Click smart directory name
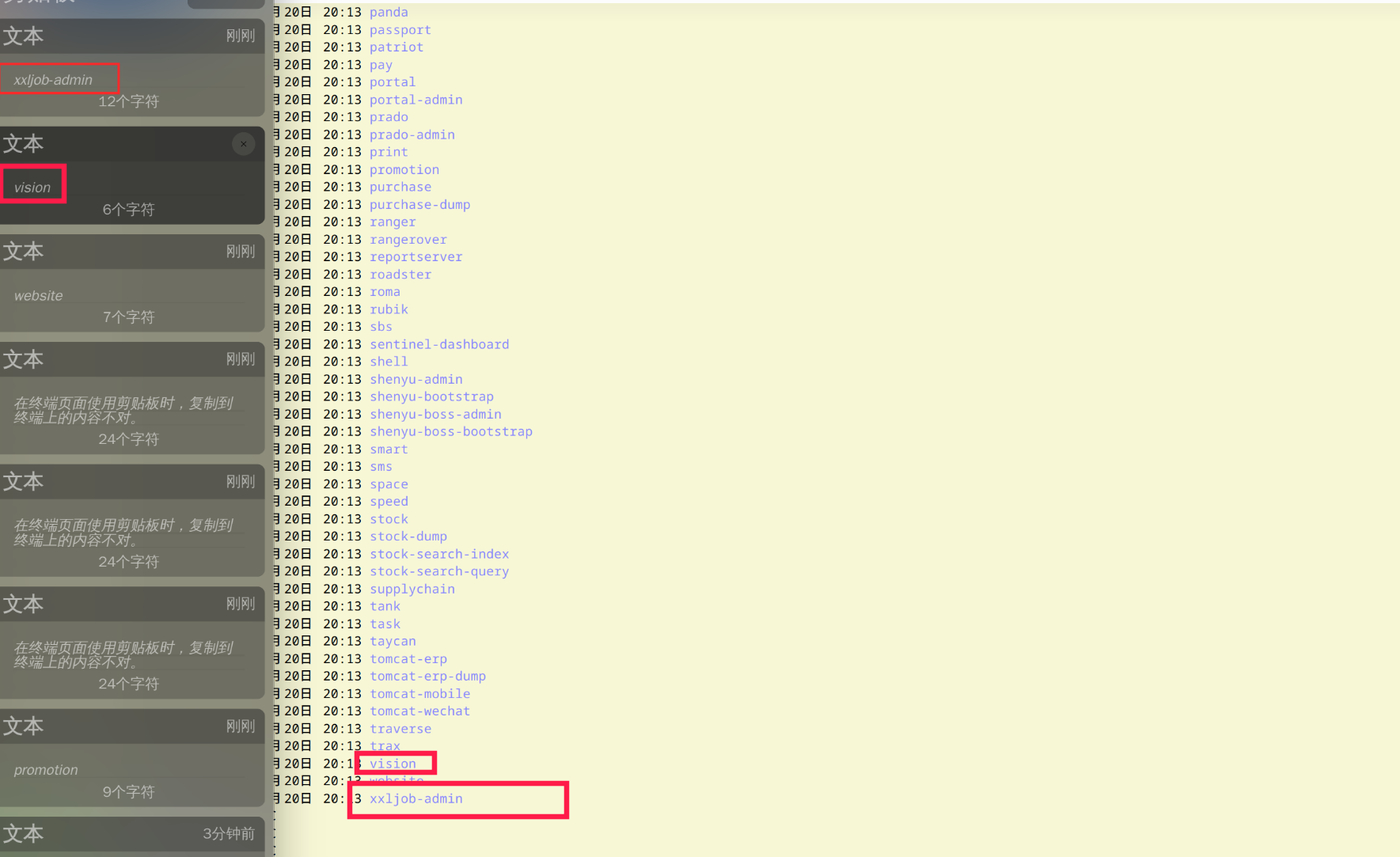This screenshot has height=857, width=1400. coord(389,449)
